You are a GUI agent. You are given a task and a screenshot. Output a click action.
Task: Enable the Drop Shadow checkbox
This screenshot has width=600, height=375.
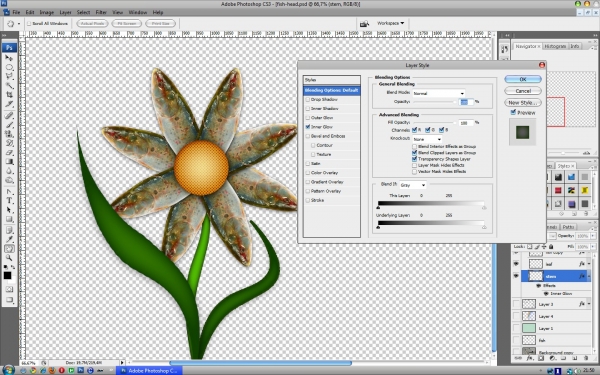tap(308, 99)
